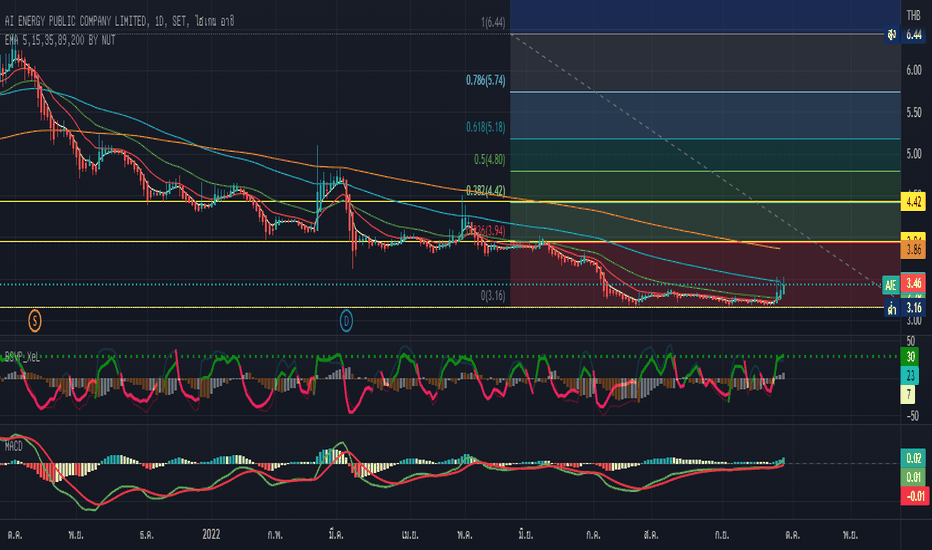Click the 0.5(4.80) Fibonacci level label
This screenshot has height=550, width=932.
(x=490, y=159)
